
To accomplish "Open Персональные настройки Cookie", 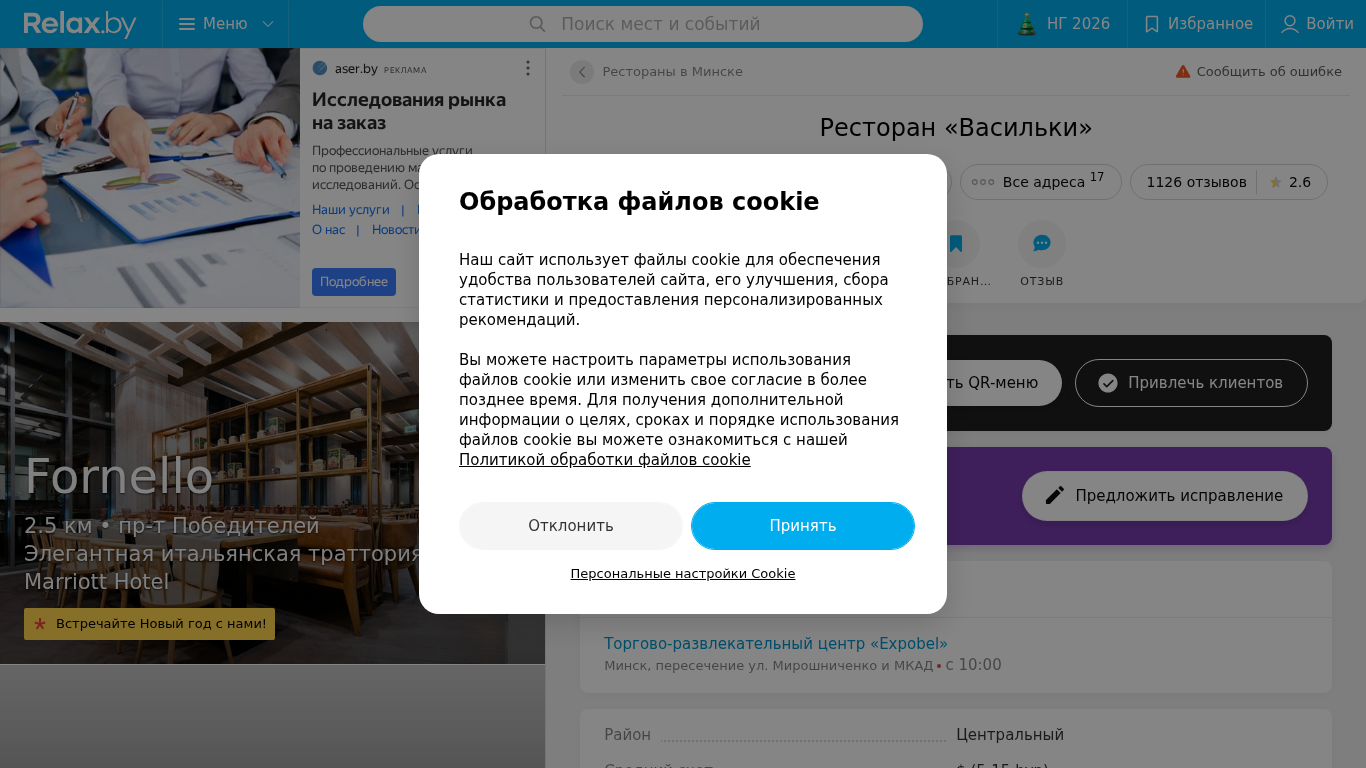I will [x=683, y=574].
